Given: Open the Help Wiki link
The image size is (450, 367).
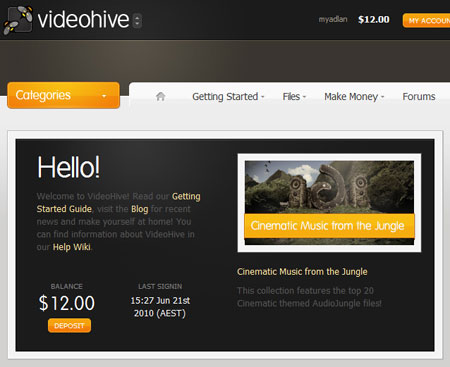Looking at the screenshot, I should pyautogui.click(x=72, y=247).
